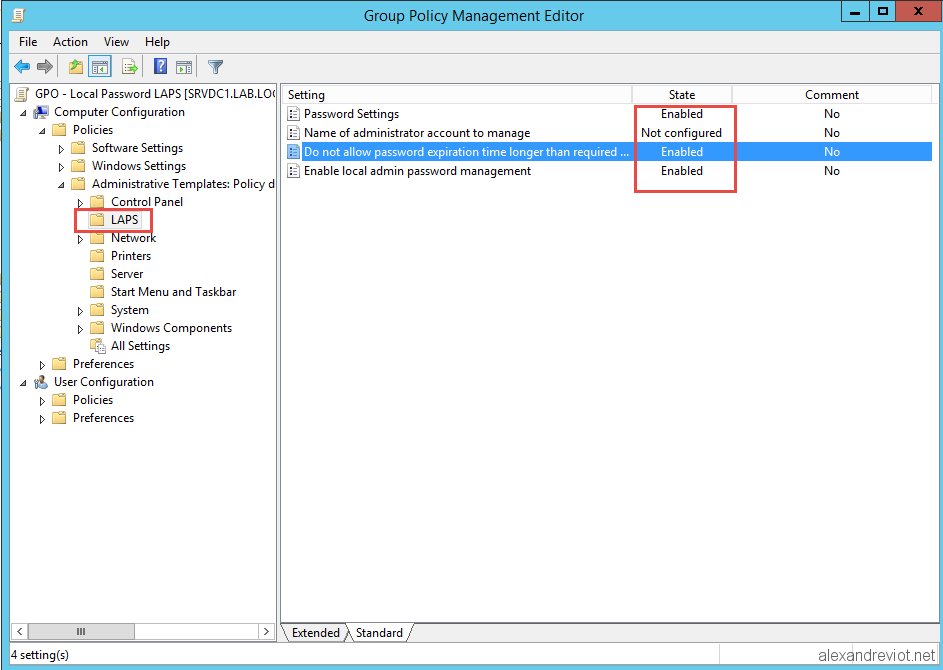The height and width of the screenshot is (670, 943).
Task: Click the LAPS folder icon
Action: click(97, 220)
